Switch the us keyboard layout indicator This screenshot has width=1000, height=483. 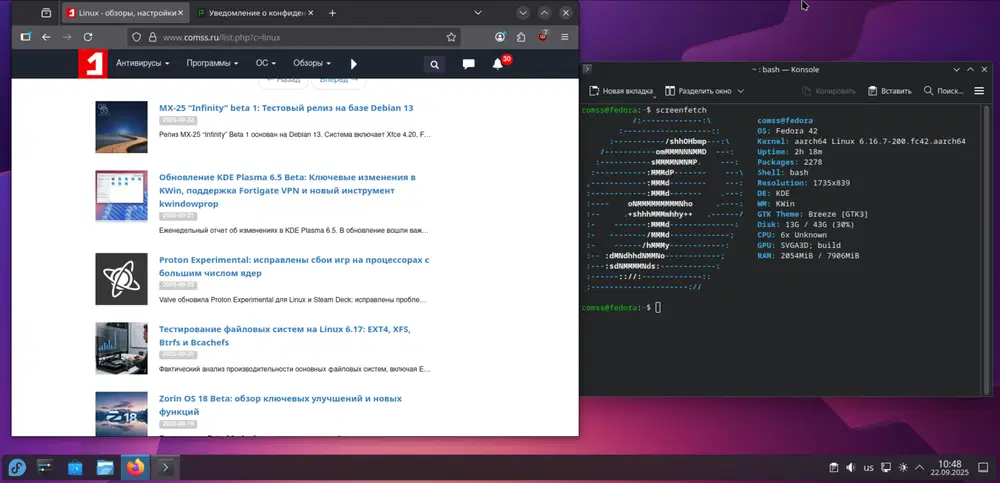(x=868, y=468)
